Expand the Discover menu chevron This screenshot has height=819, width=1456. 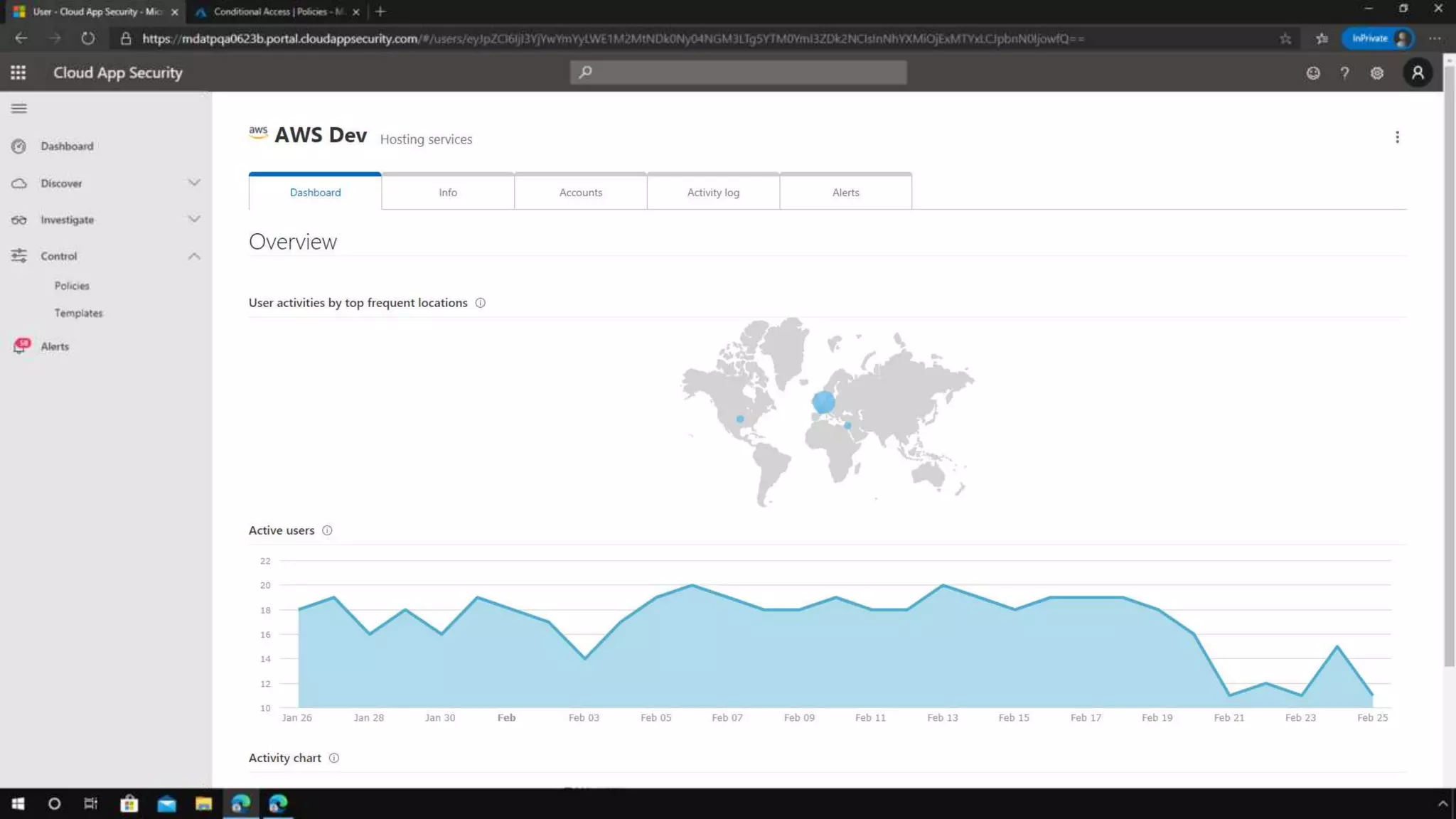pyautogui.click(x=194, y=183)
